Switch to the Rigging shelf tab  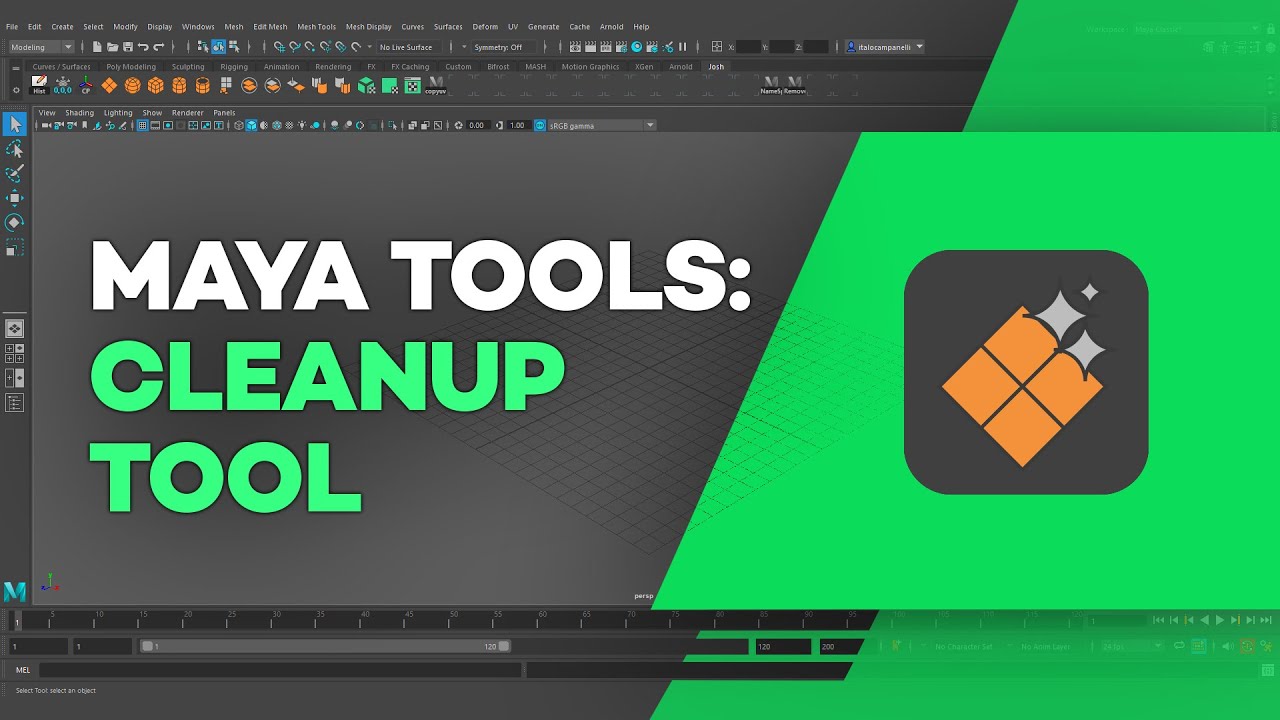234,67
